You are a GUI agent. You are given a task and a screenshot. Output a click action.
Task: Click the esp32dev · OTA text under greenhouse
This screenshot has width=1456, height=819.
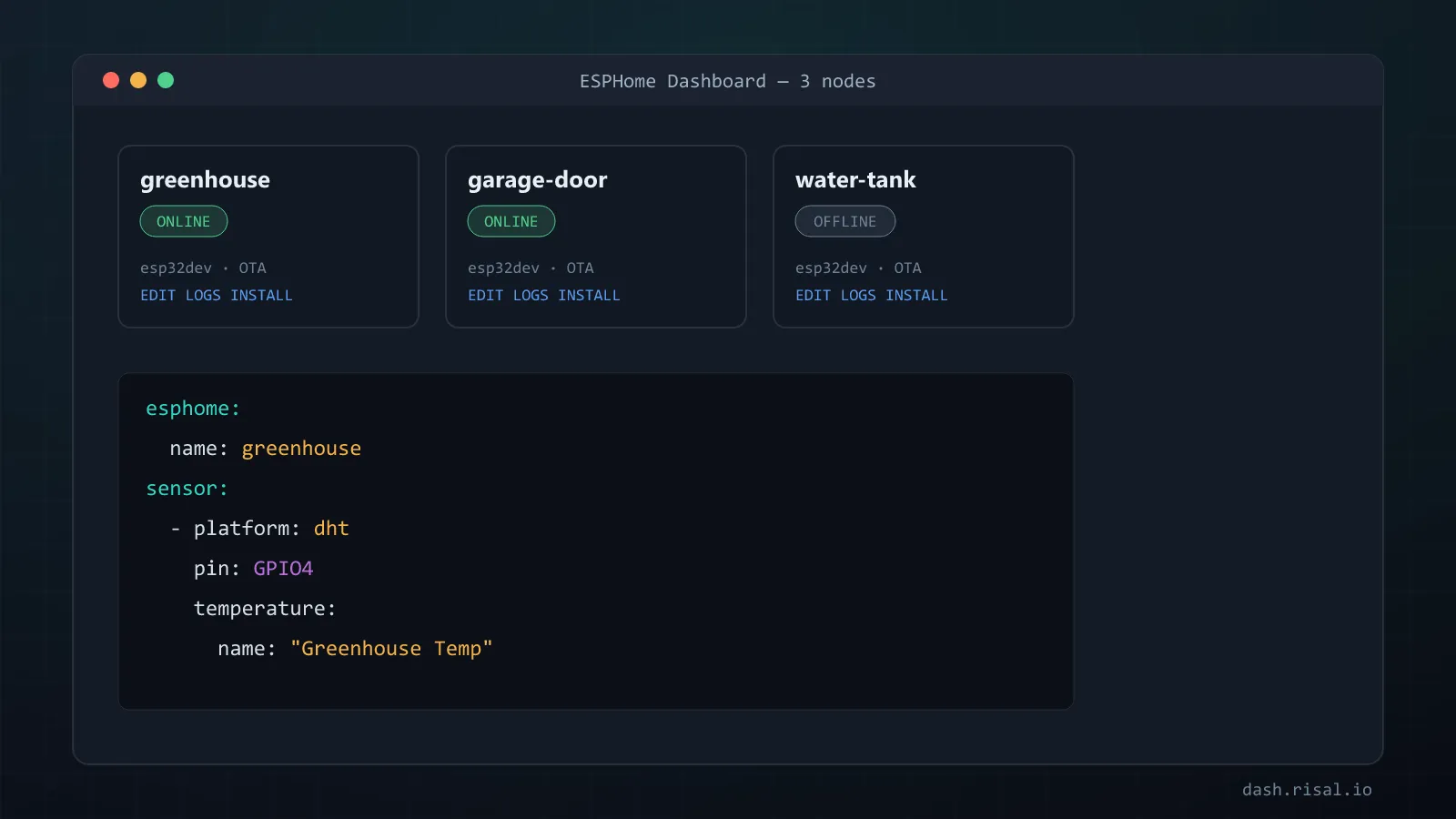pos(203,268)
